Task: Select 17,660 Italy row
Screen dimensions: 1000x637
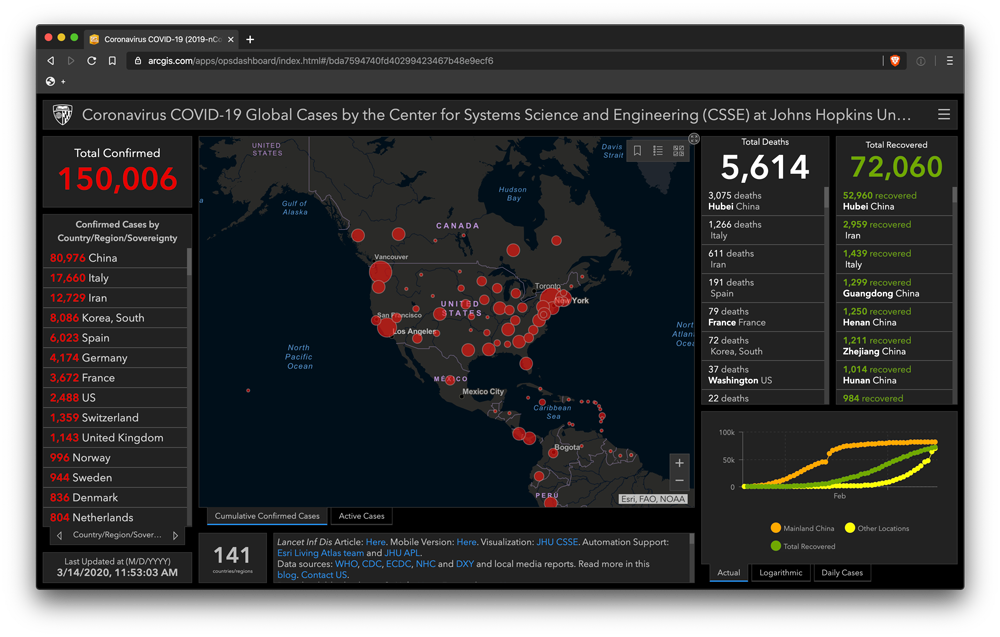Action: 117,277
